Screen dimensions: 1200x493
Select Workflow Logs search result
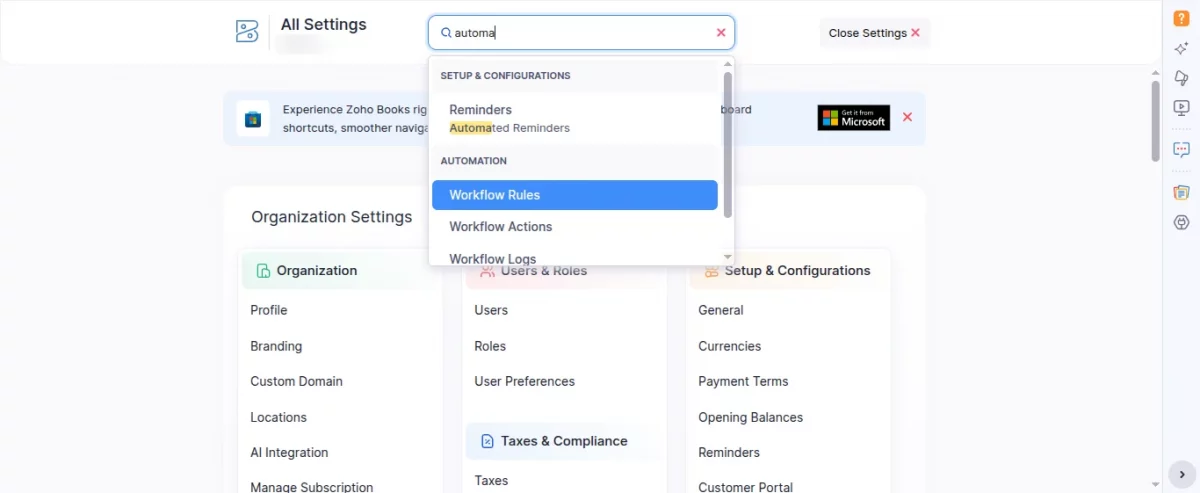click(575, 257)
